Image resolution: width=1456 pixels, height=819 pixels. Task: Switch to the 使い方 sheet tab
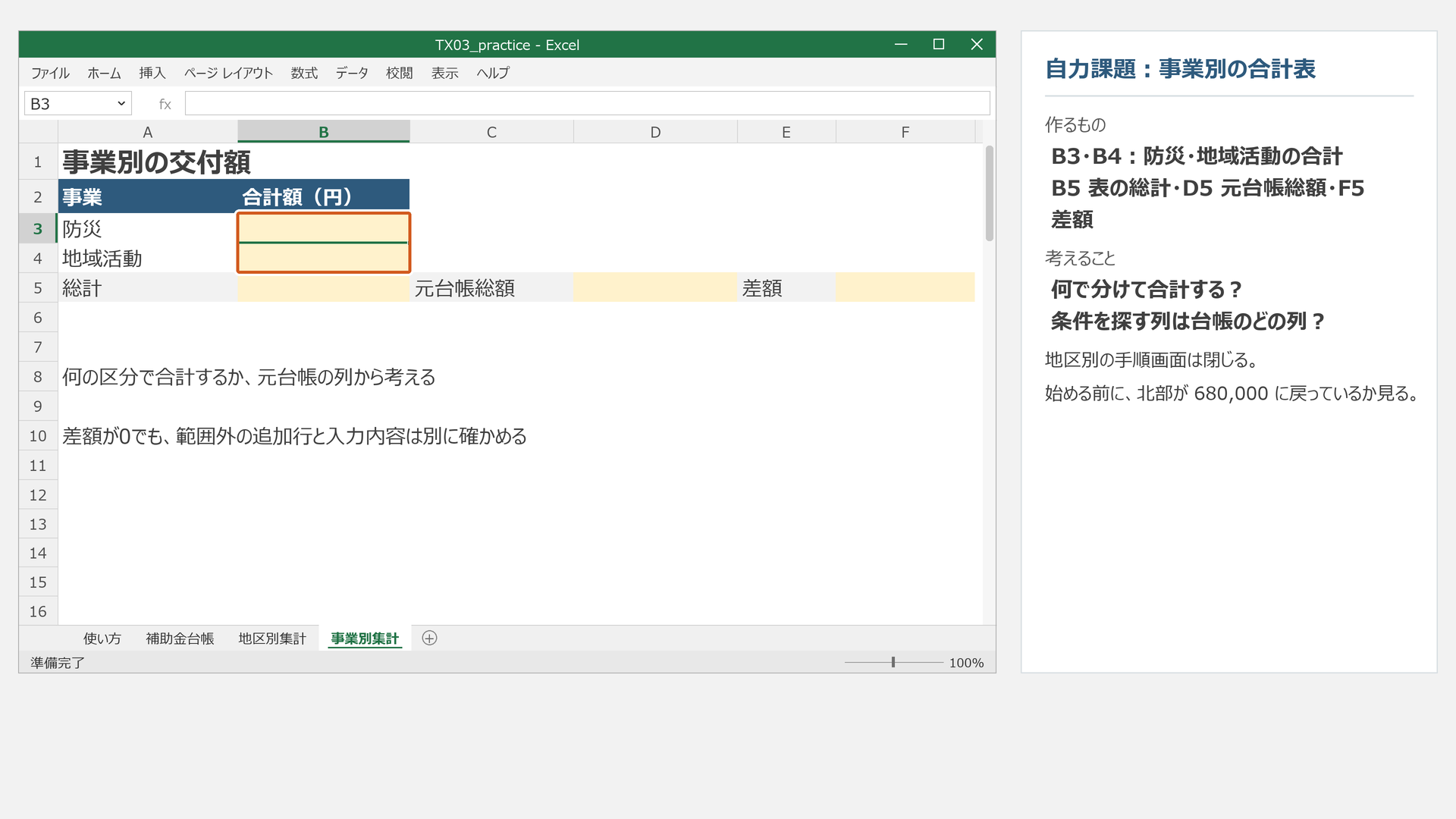click(x=102, y=639)
